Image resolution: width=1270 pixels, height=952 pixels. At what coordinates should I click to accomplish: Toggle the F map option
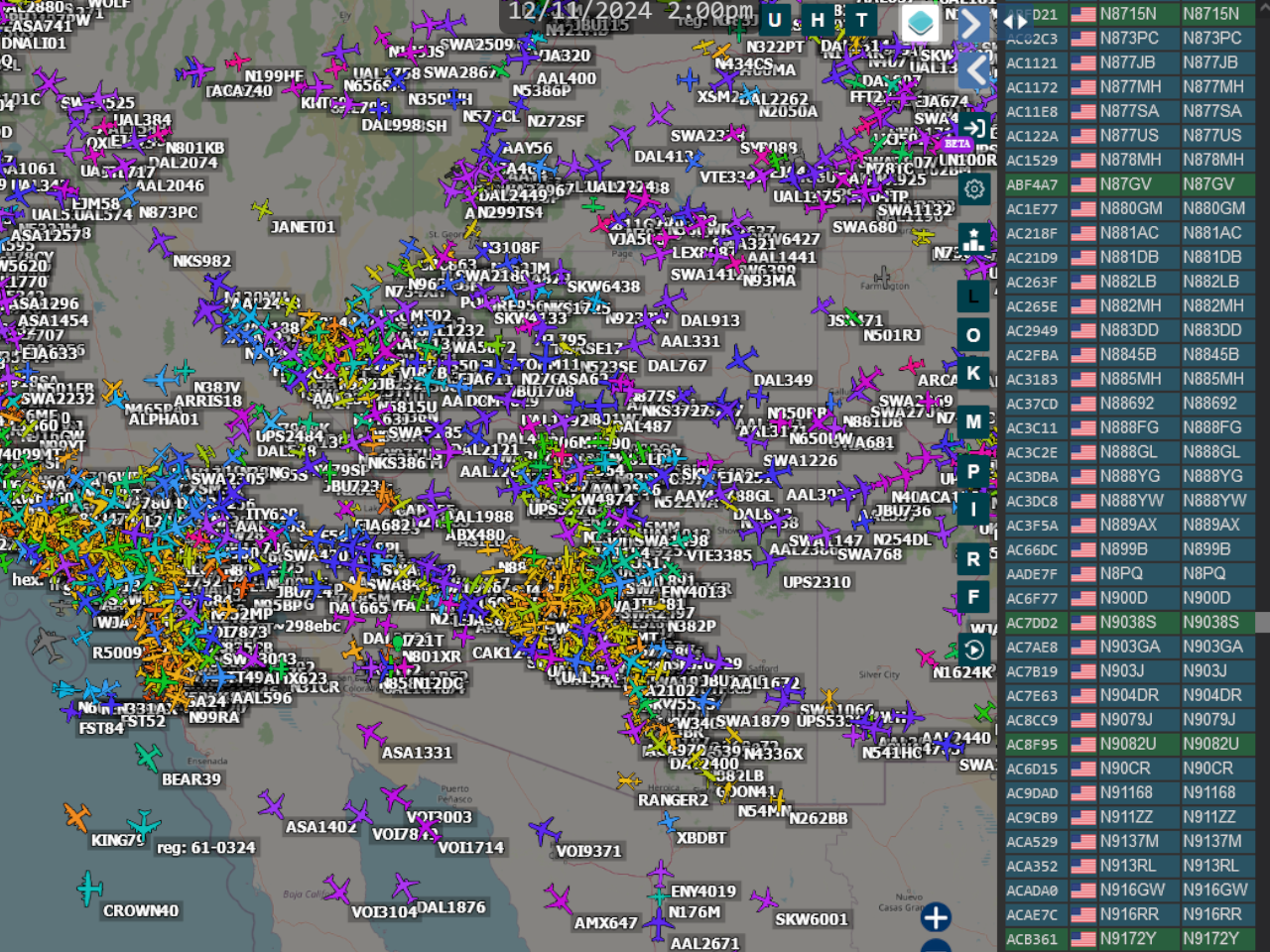pos(973,598)
